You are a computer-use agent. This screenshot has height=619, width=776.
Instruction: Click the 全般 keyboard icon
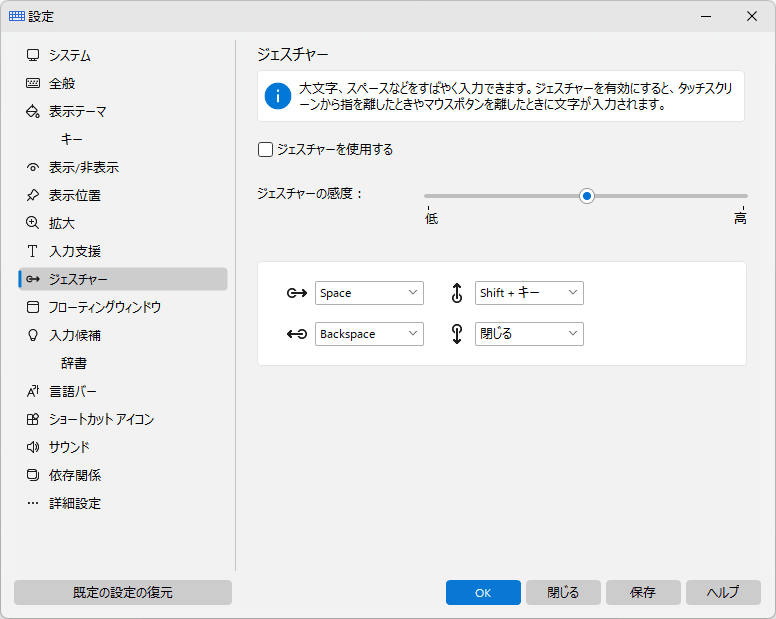point(33,83)
